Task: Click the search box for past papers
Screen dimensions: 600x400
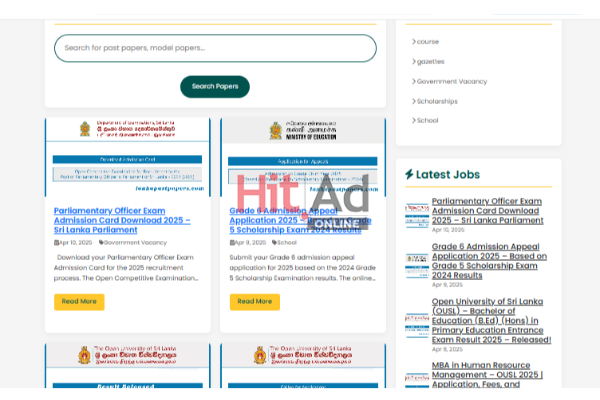Action: point(215,48)
